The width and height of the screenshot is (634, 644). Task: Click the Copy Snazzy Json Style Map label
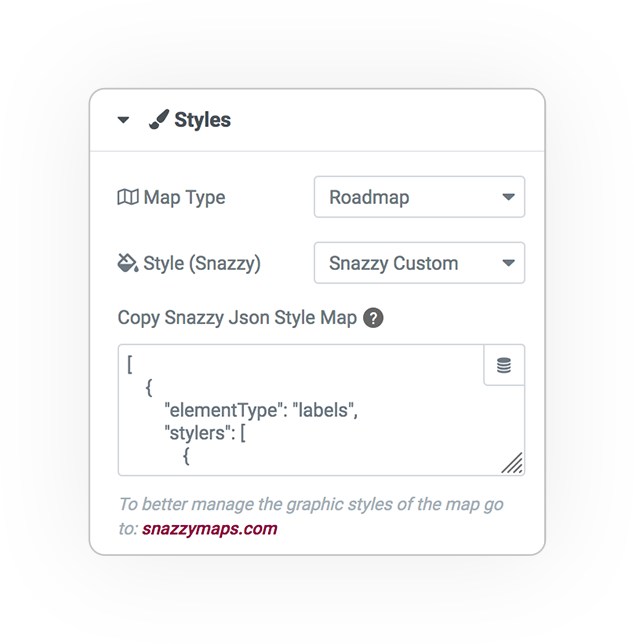point(237,318)
